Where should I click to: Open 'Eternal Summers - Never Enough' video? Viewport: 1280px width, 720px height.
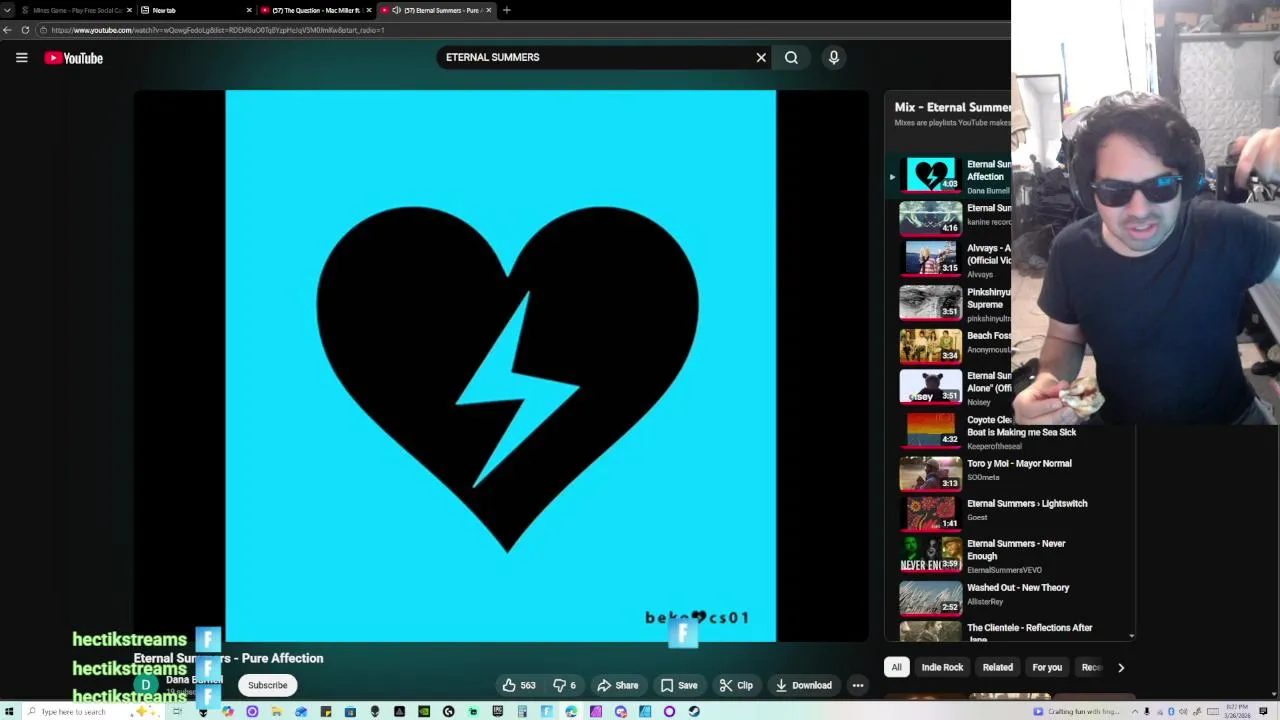[x=1016, y=550]
